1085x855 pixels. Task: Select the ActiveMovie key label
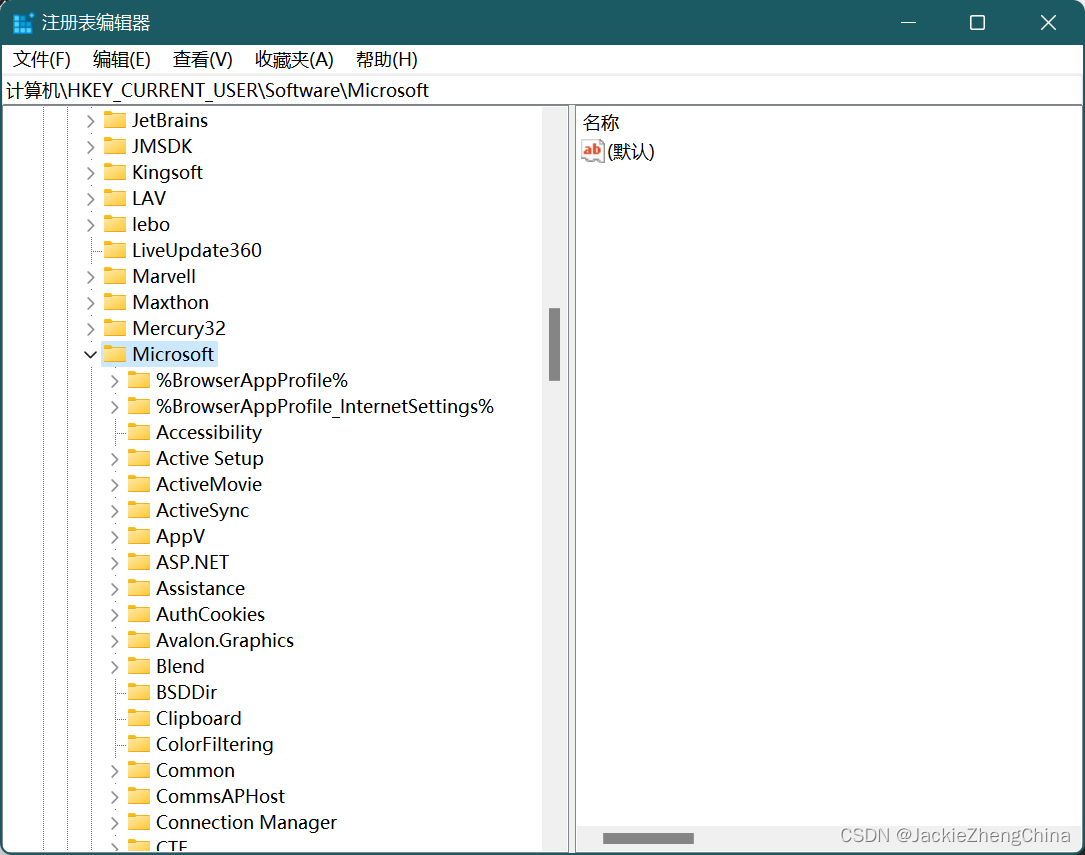(209, 485)
